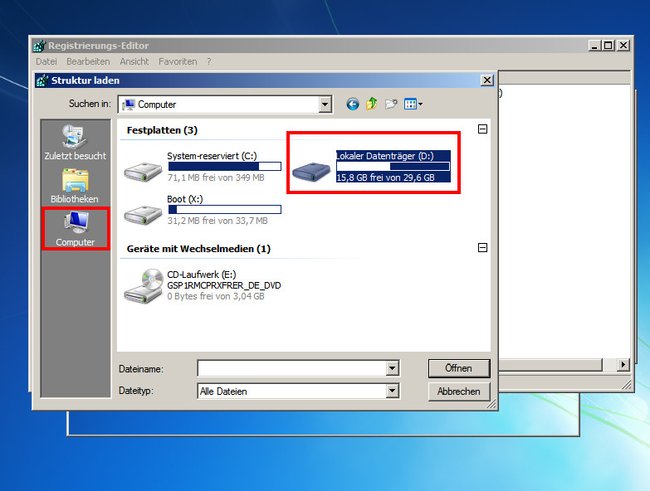650x491 pixels.
Task: Open the Bibliotheken location
Action: [x=75, y=186]
